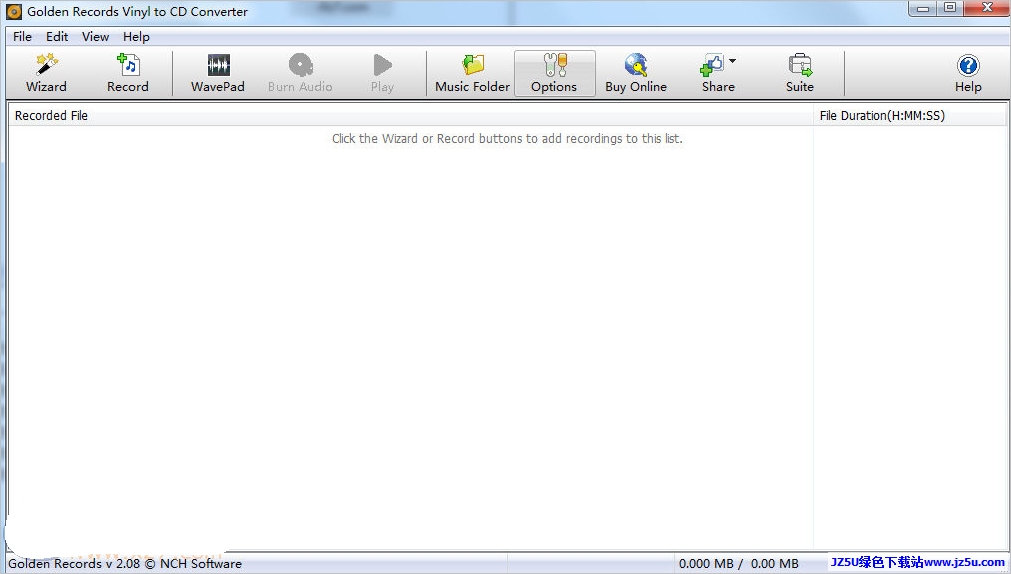Open the Music Folder
This screenshot has width=1011, height=574.
(473, 74)
